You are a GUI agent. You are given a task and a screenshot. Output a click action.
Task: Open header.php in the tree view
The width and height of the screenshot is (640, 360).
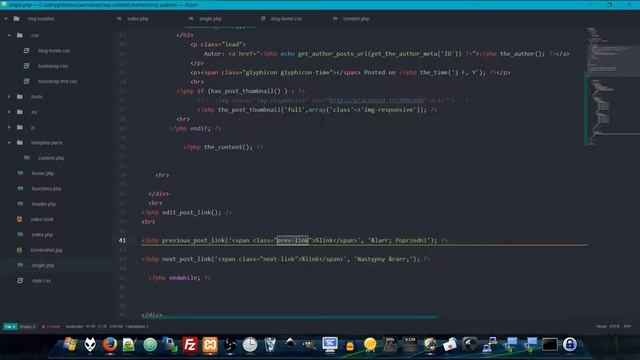point(44,204)
